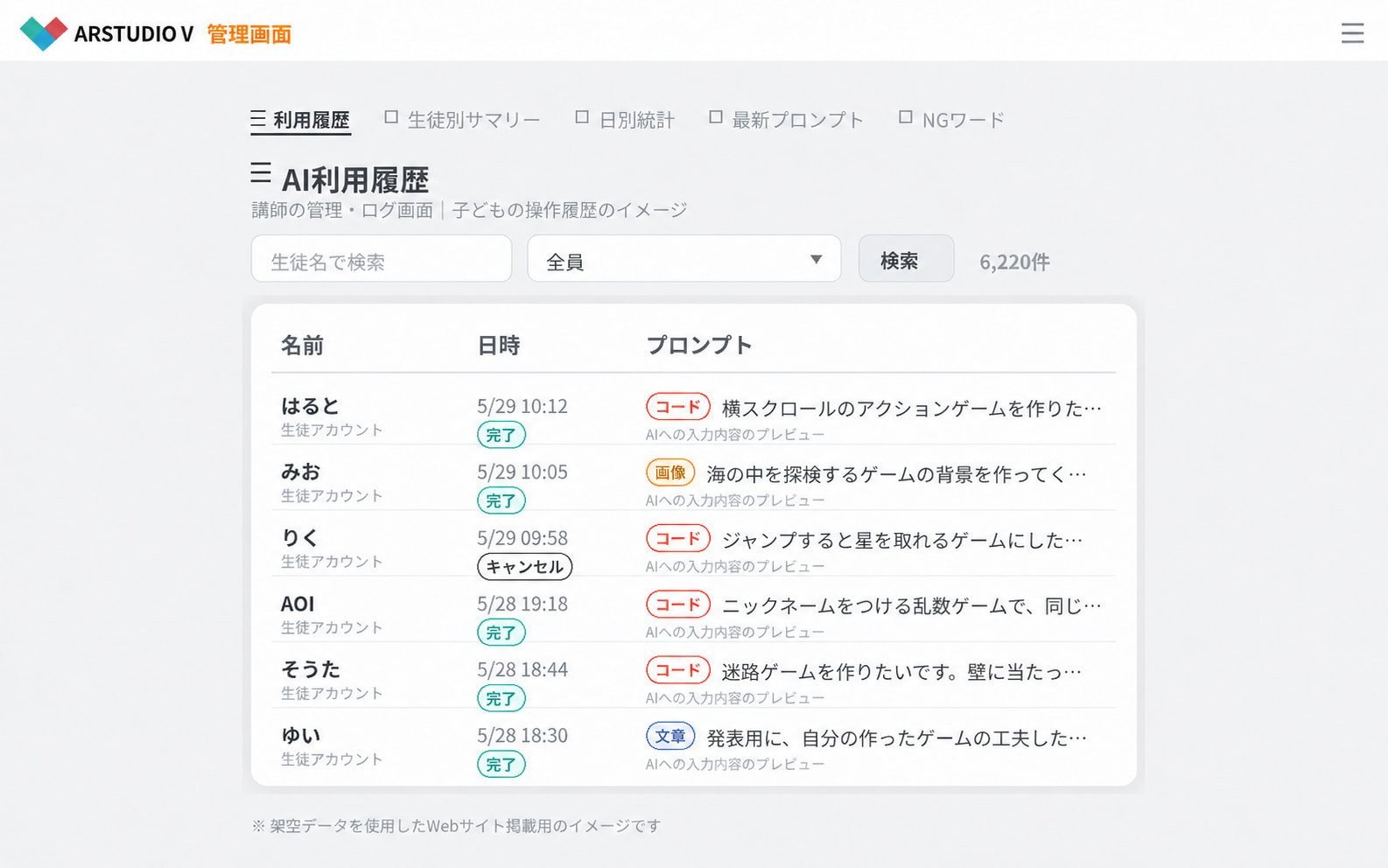Click キャンセル status badge in りく row

click(x=525, y=566)
